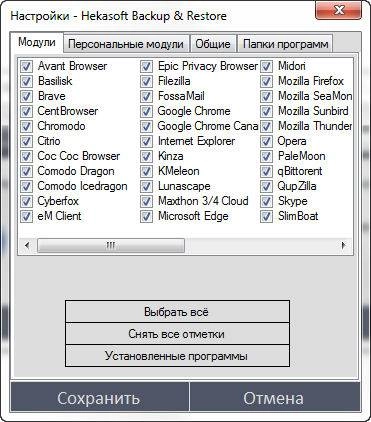The height and width of the screenshot is (422, 371).
Task: Uncheck the Chromodo checkbox
Action: pos(26,126)
